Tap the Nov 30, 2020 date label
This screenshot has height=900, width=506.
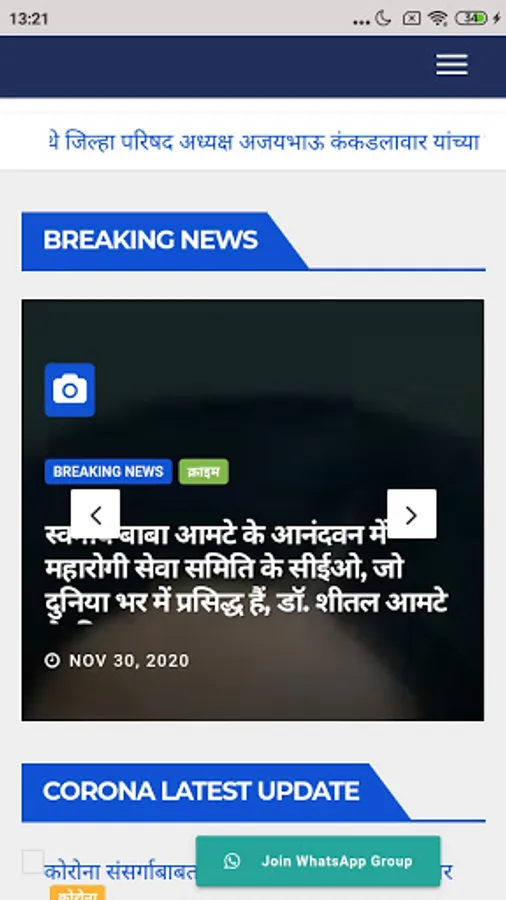(x=129, y=661)
